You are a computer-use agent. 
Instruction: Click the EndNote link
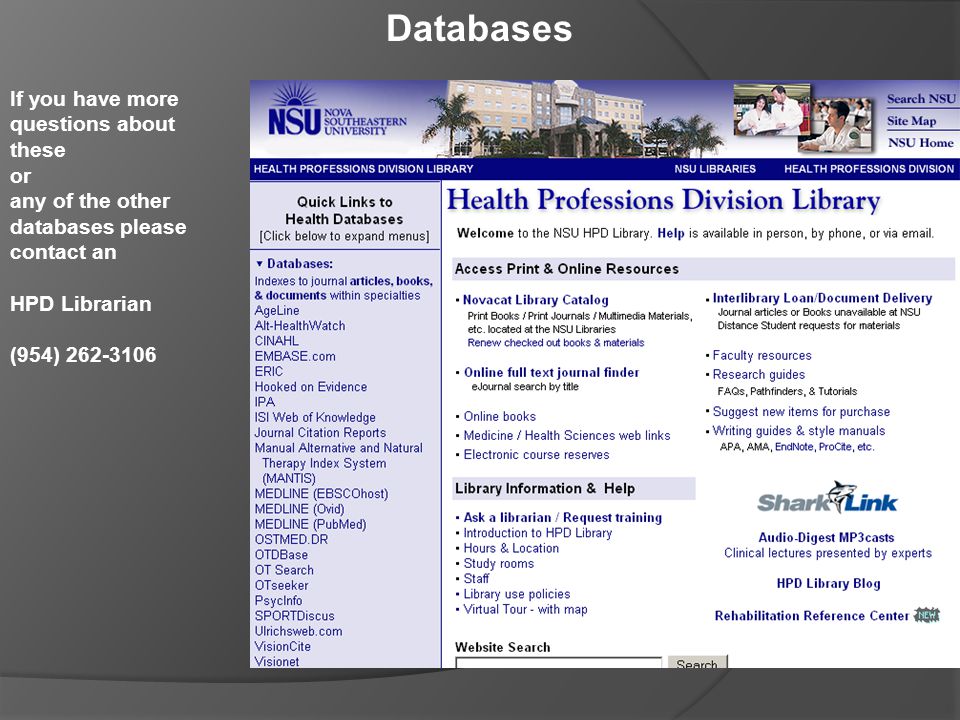[x=794, y=447]
